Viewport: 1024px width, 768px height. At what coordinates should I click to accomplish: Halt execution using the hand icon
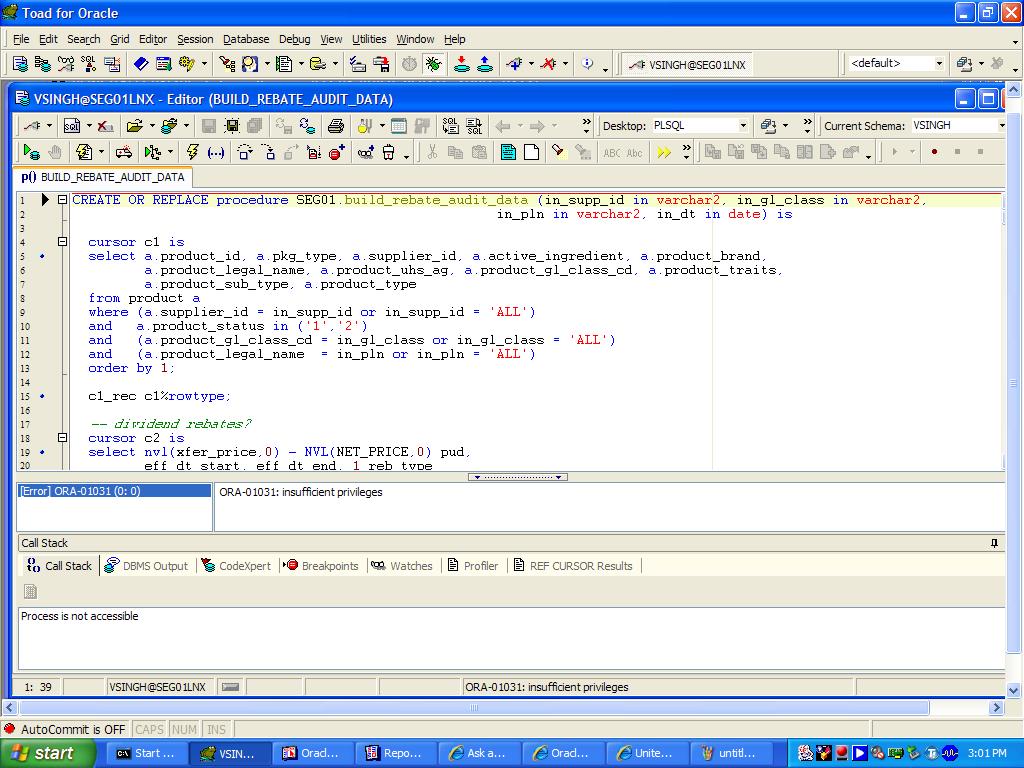tap(53, 152)
